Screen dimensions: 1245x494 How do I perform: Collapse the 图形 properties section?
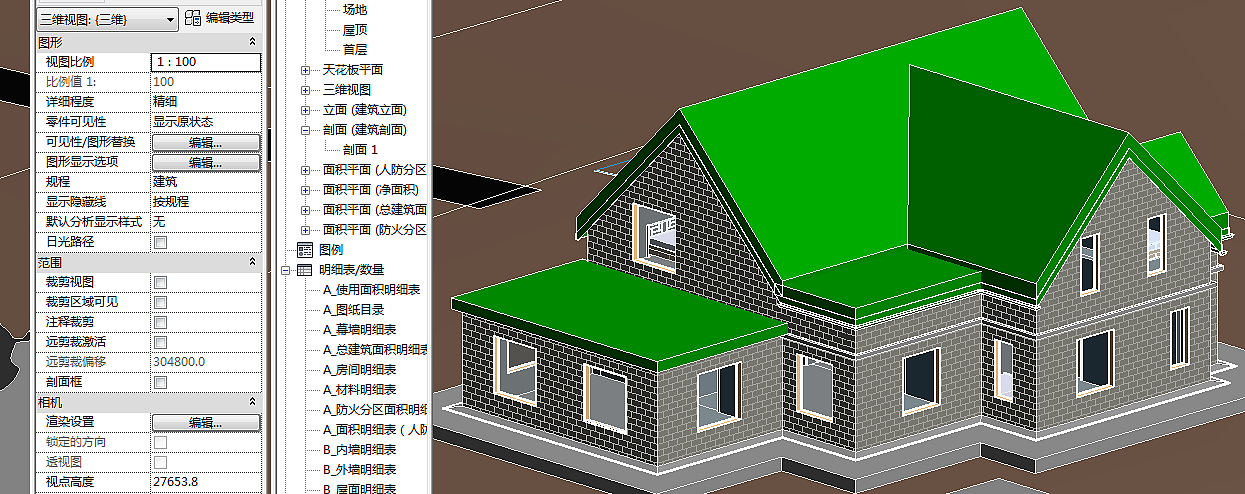[252, 42]
